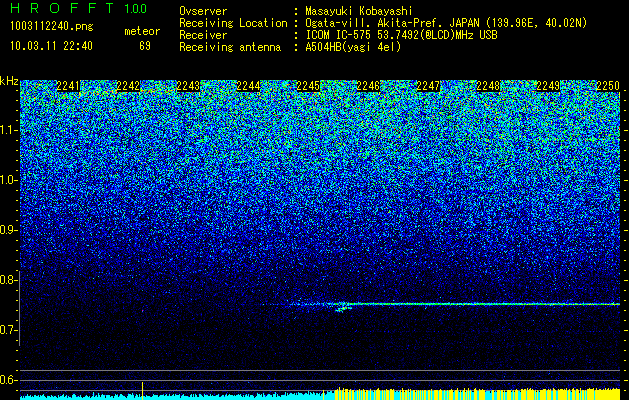Viewport: 629px width, 400px height.
Task: Select the date stamp 10.03.11 22:40
Action: 51,46
